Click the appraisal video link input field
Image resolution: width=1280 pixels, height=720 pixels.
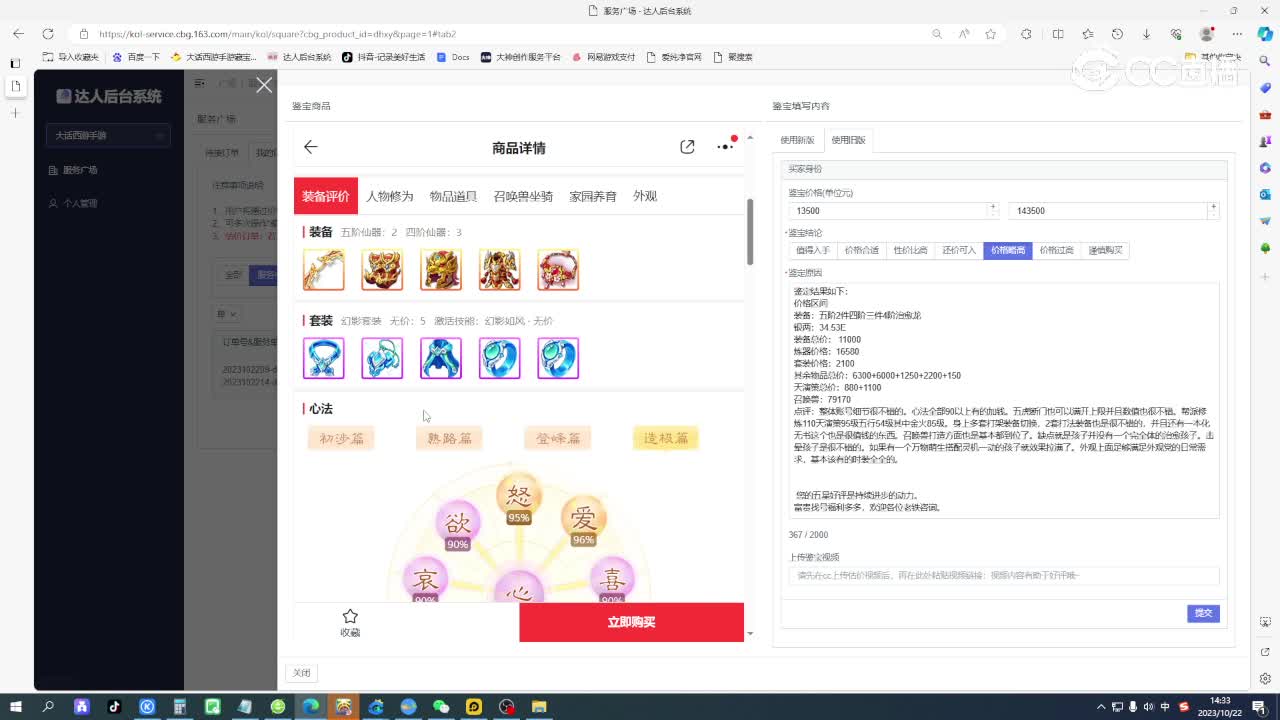tap(1004, 575)
